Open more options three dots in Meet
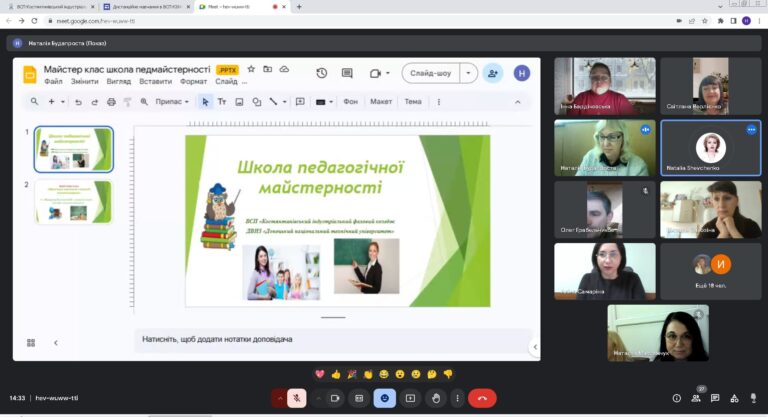 457,398
